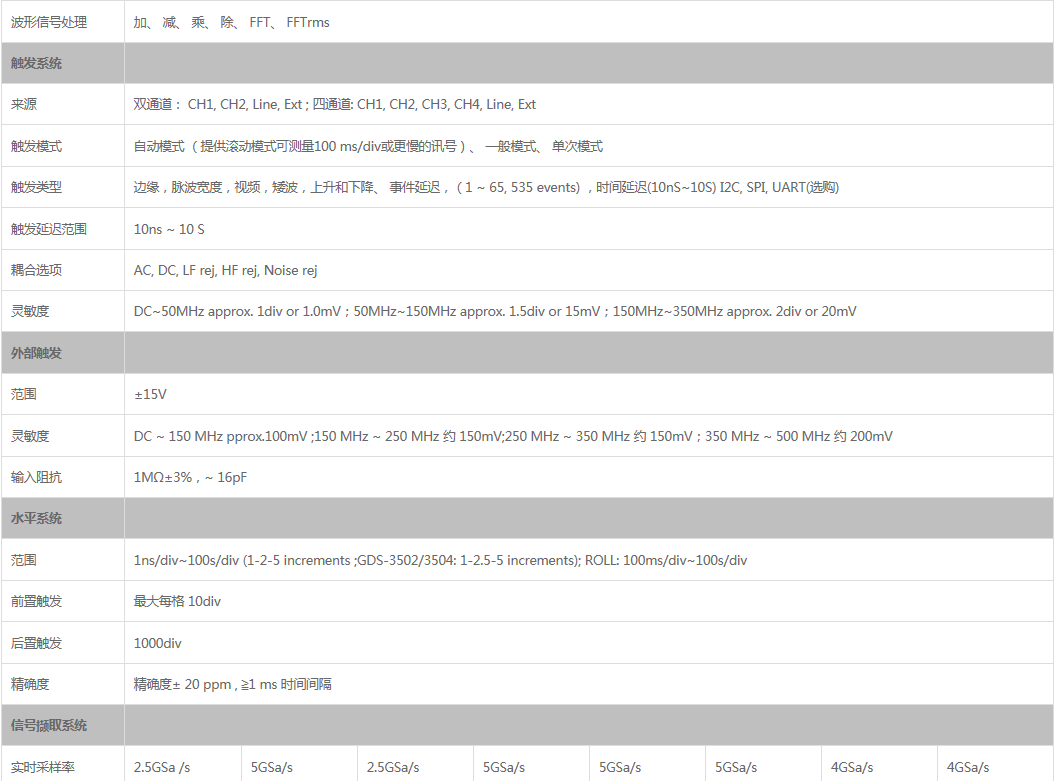Viewport: 1054px width, 781px height.
Task: Select the trigger source text starting with 双通道
Action: (x=334, y=104)
